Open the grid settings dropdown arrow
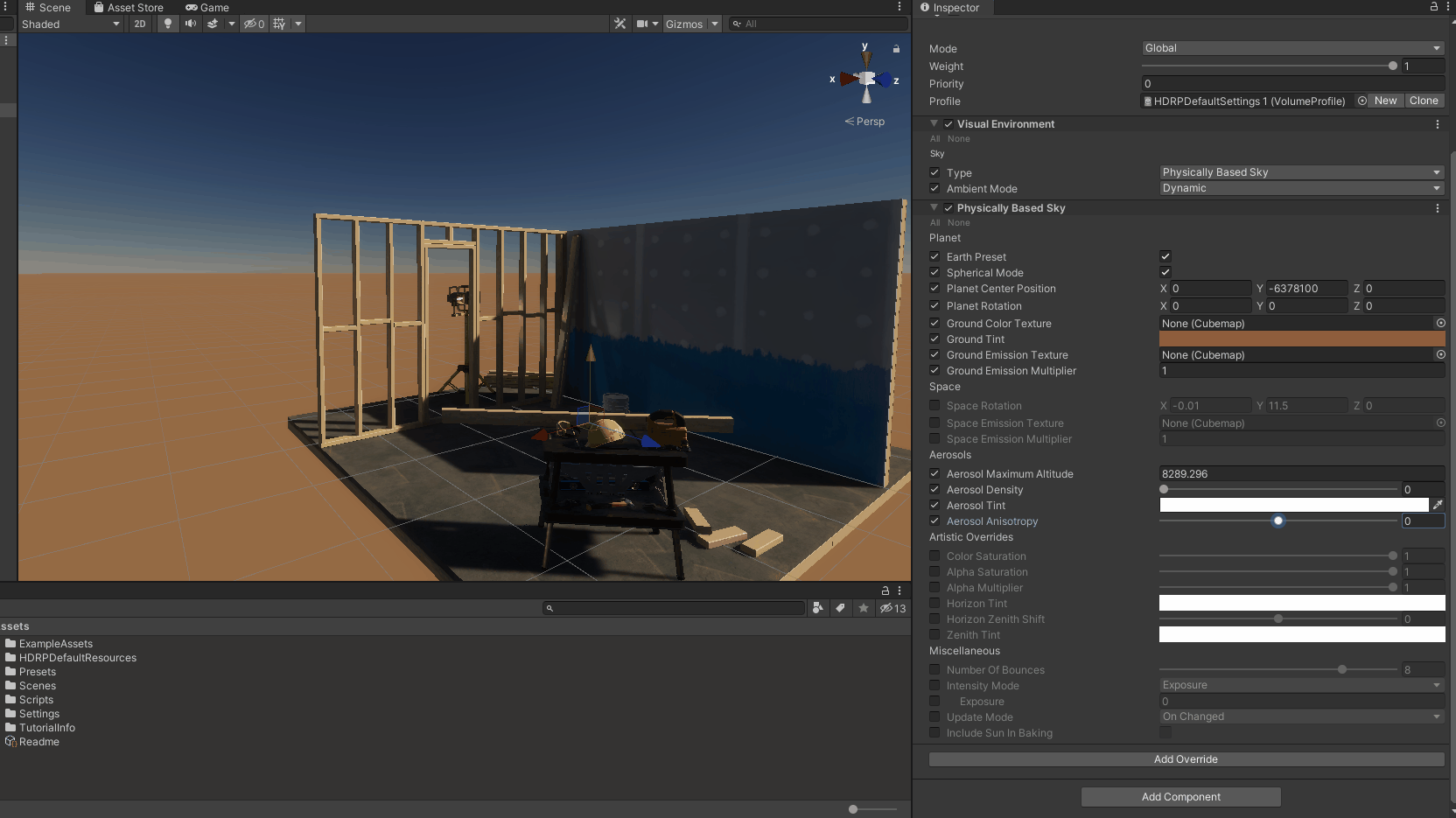This screenshot has height=818, width=1456. (x=298, y=24)
